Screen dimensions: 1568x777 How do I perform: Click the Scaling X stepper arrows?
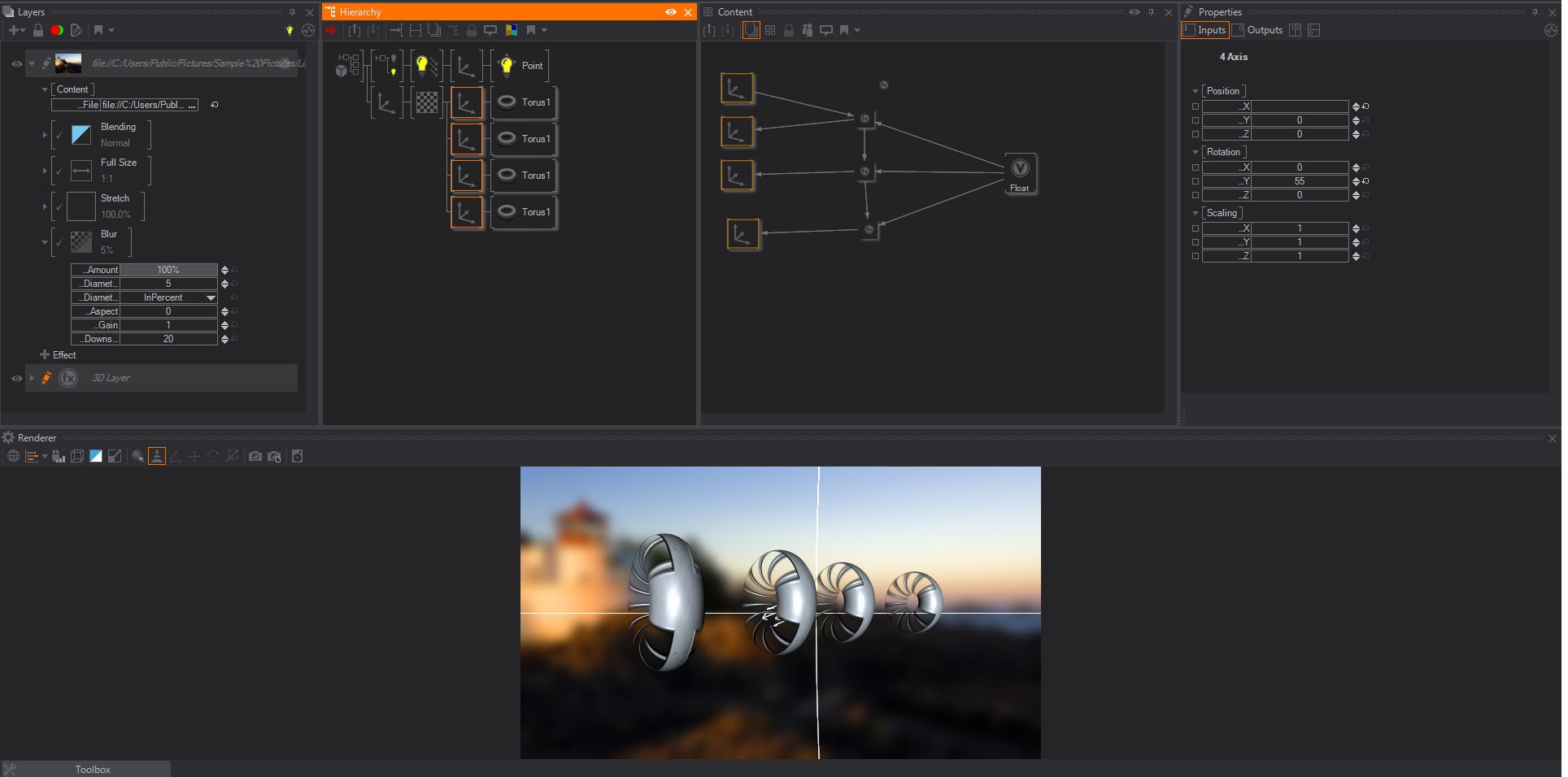click(x=1356, y=228)
